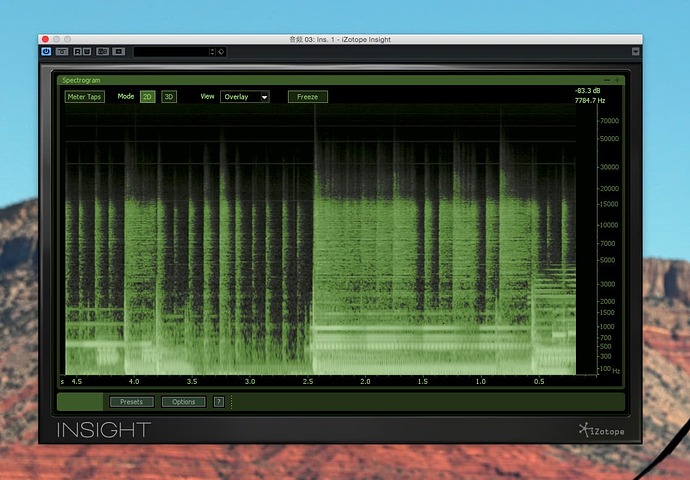Open the View dropdown showing Overlay
The height and width of the screenshot is (480, 690).
(245, 97)
